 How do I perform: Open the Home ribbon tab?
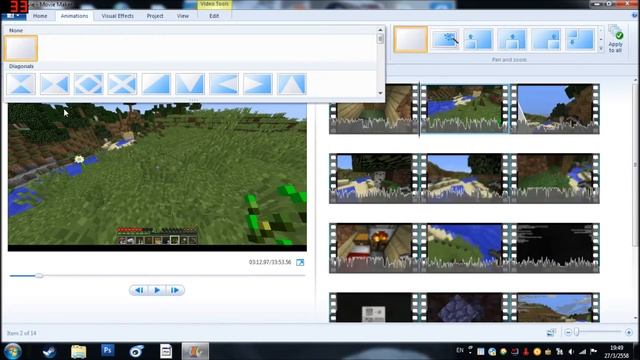coord(40,16)
